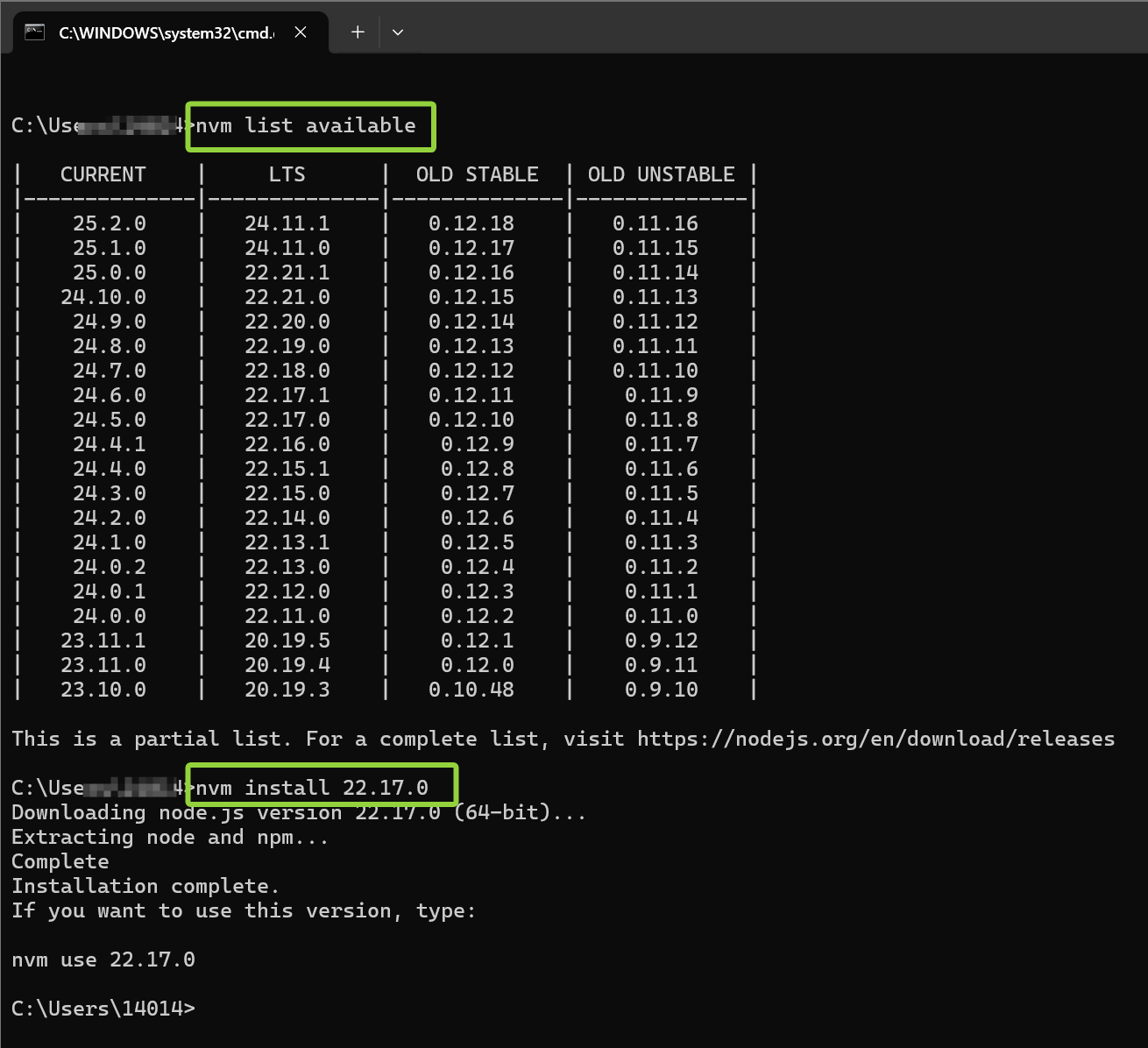Click the CURRENT column header
Viewport: 1148px width, 1048px height.
103,174
